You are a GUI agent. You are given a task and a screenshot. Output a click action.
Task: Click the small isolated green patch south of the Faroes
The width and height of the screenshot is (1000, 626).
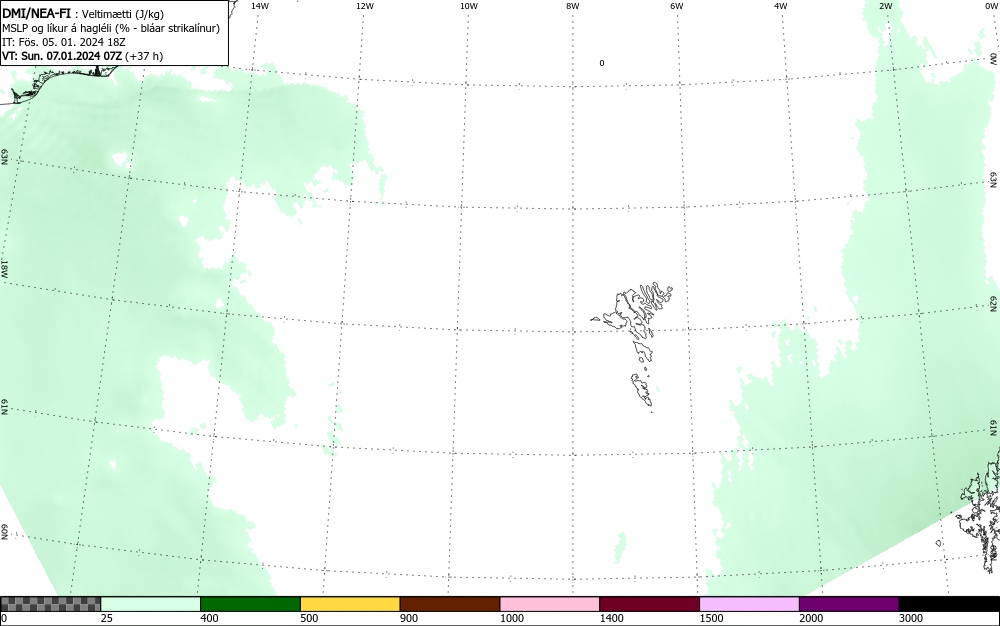point(621,548)
